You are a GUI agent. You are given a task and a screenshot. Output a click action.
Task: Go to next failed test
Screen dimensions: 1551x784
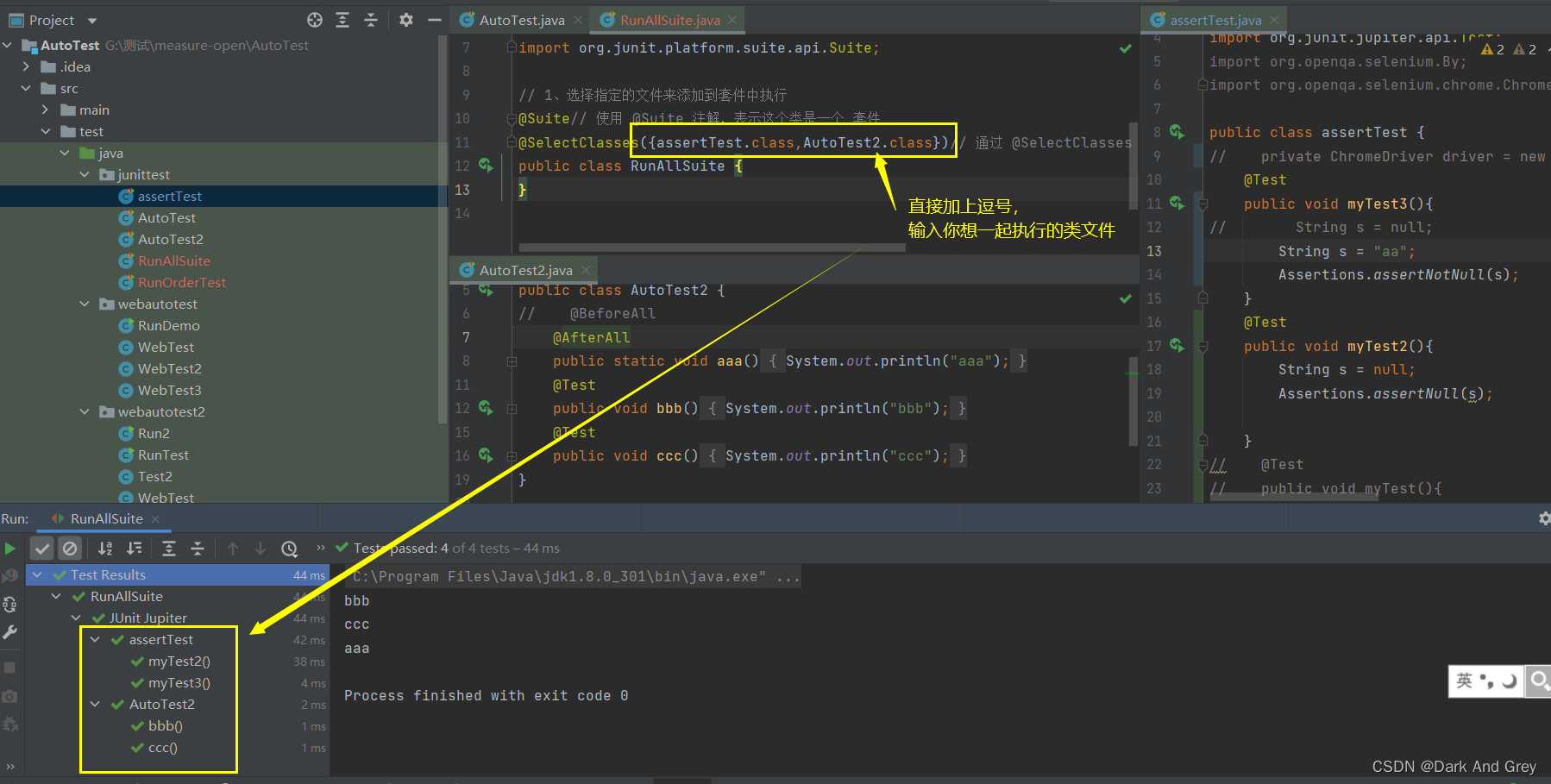(261, 549)
